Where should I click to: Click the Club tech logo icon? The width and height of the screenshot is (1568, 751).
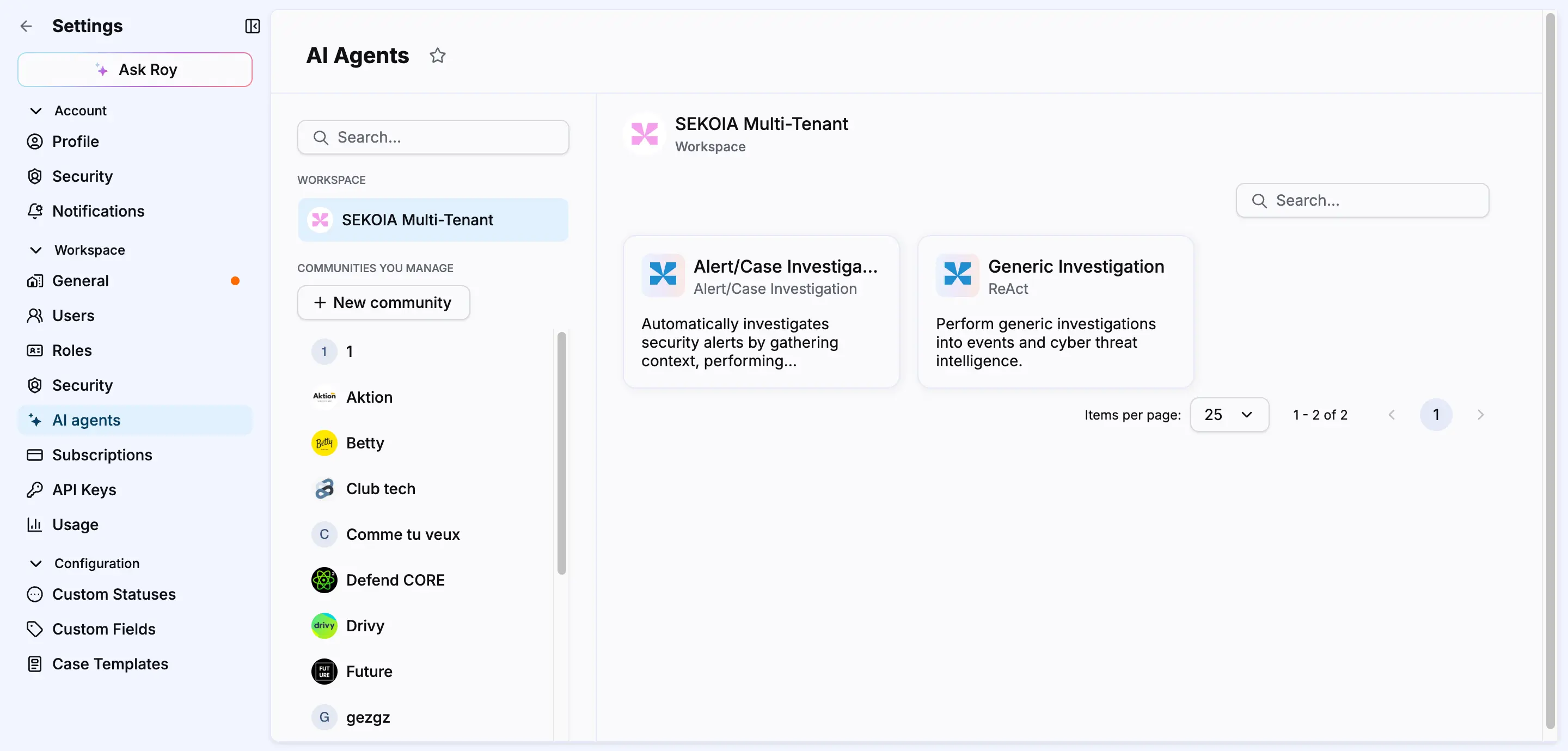pyautogui.click(x=324, y=488)
